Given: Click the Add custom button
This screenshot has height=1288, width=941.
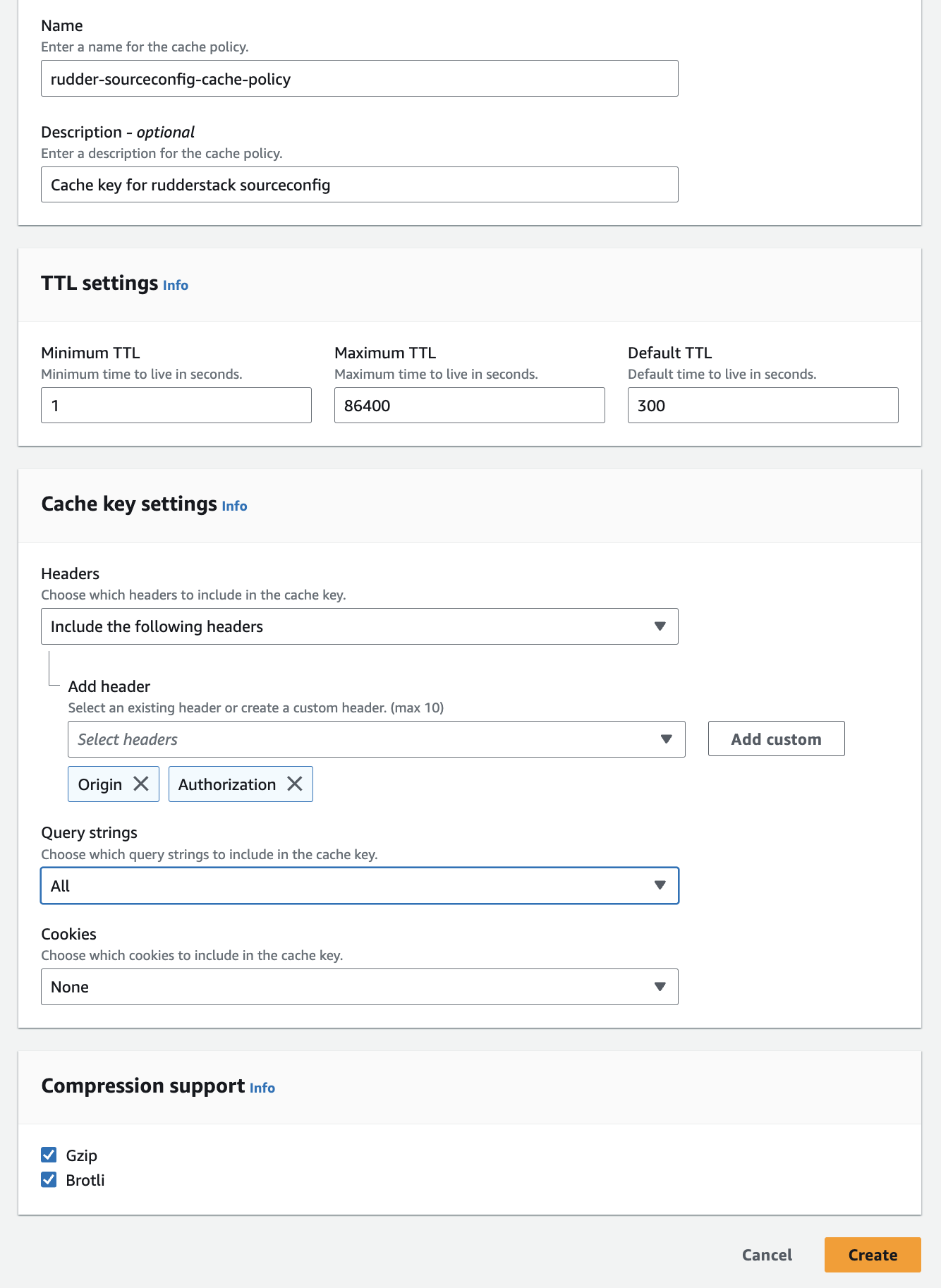Looking at the screenshot, I should coord(776,739).
